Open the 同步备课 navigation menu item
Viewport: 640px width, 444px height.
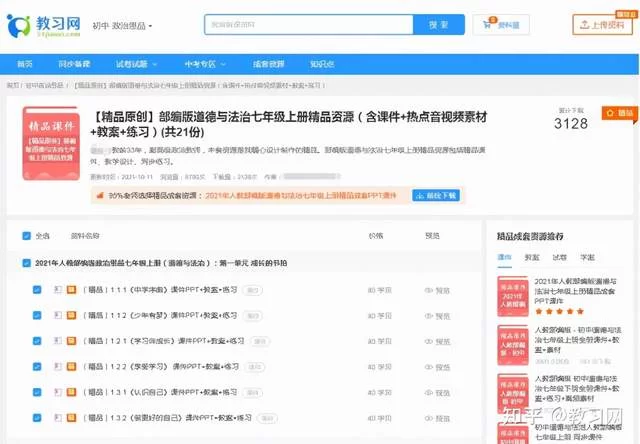pyautogui.click(x=72, y=64)
